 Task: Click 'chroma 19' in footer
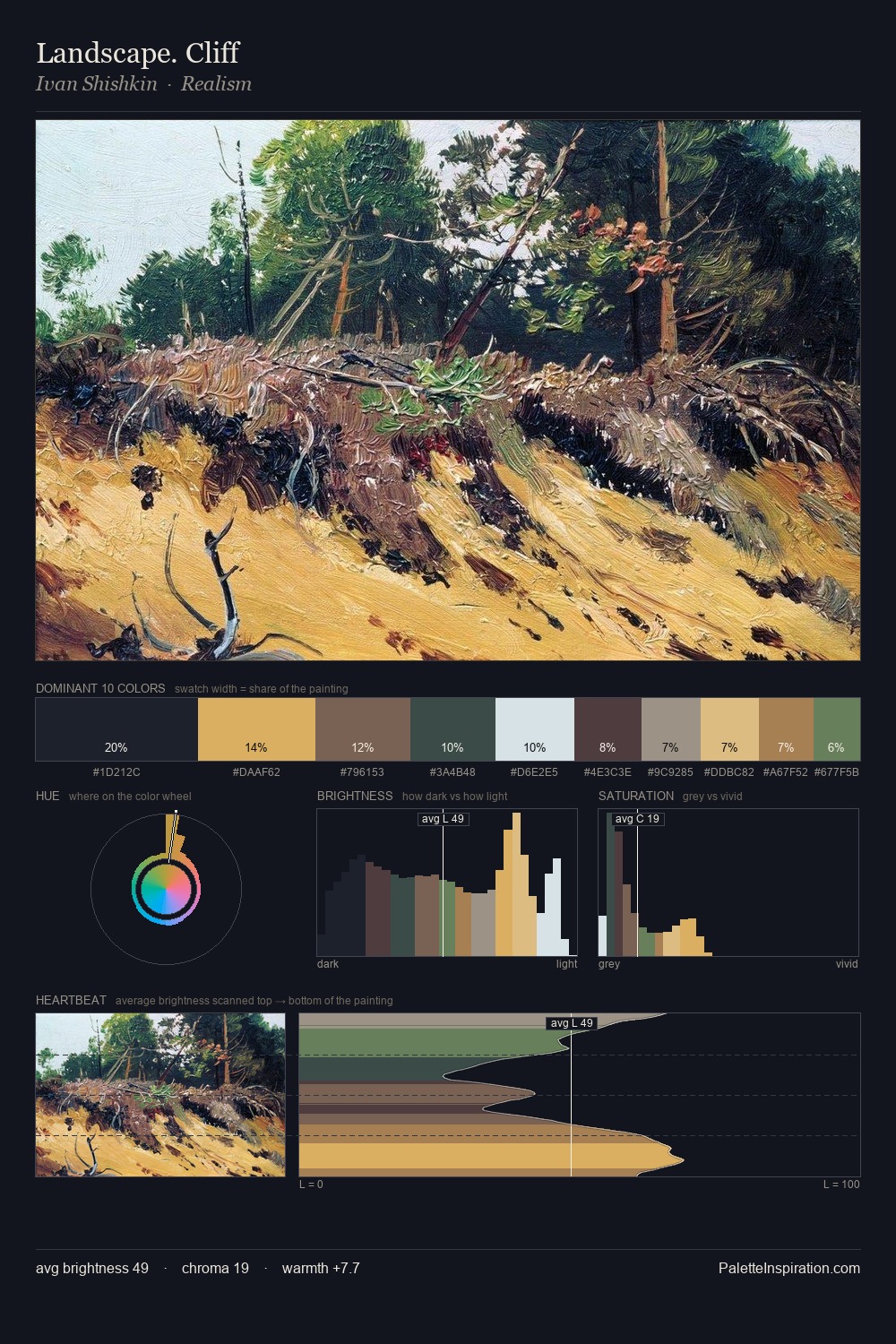[x=215, y=1268]
